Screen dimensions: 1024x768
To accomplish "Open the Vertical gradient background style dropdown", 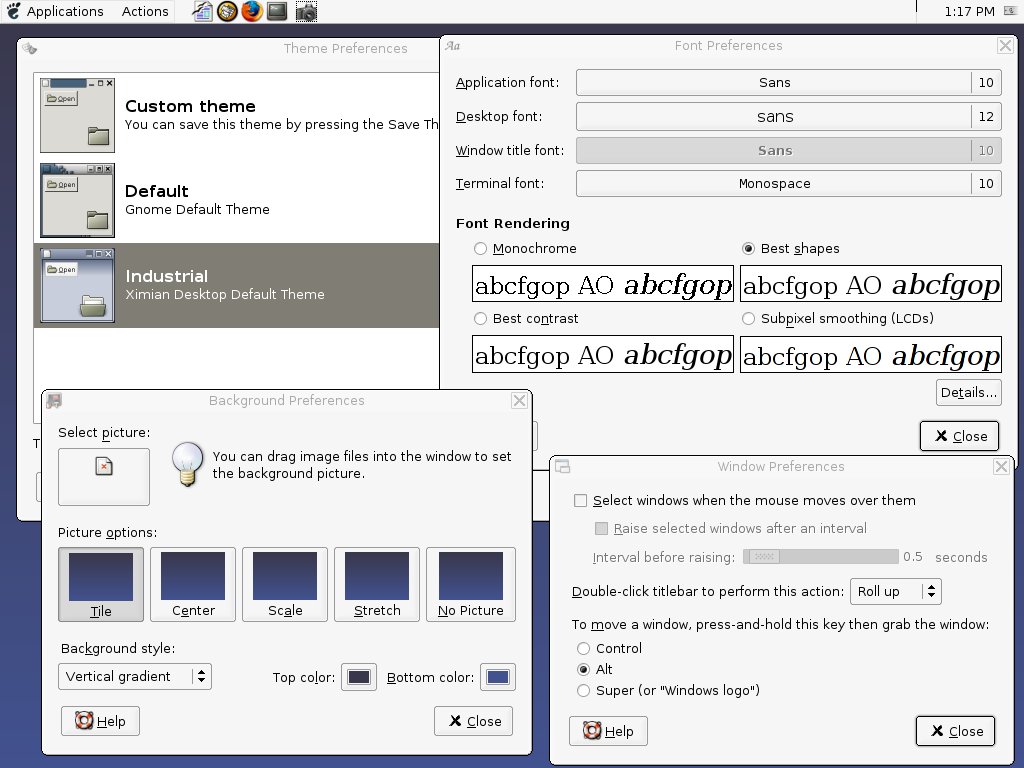I will point(135,677).
